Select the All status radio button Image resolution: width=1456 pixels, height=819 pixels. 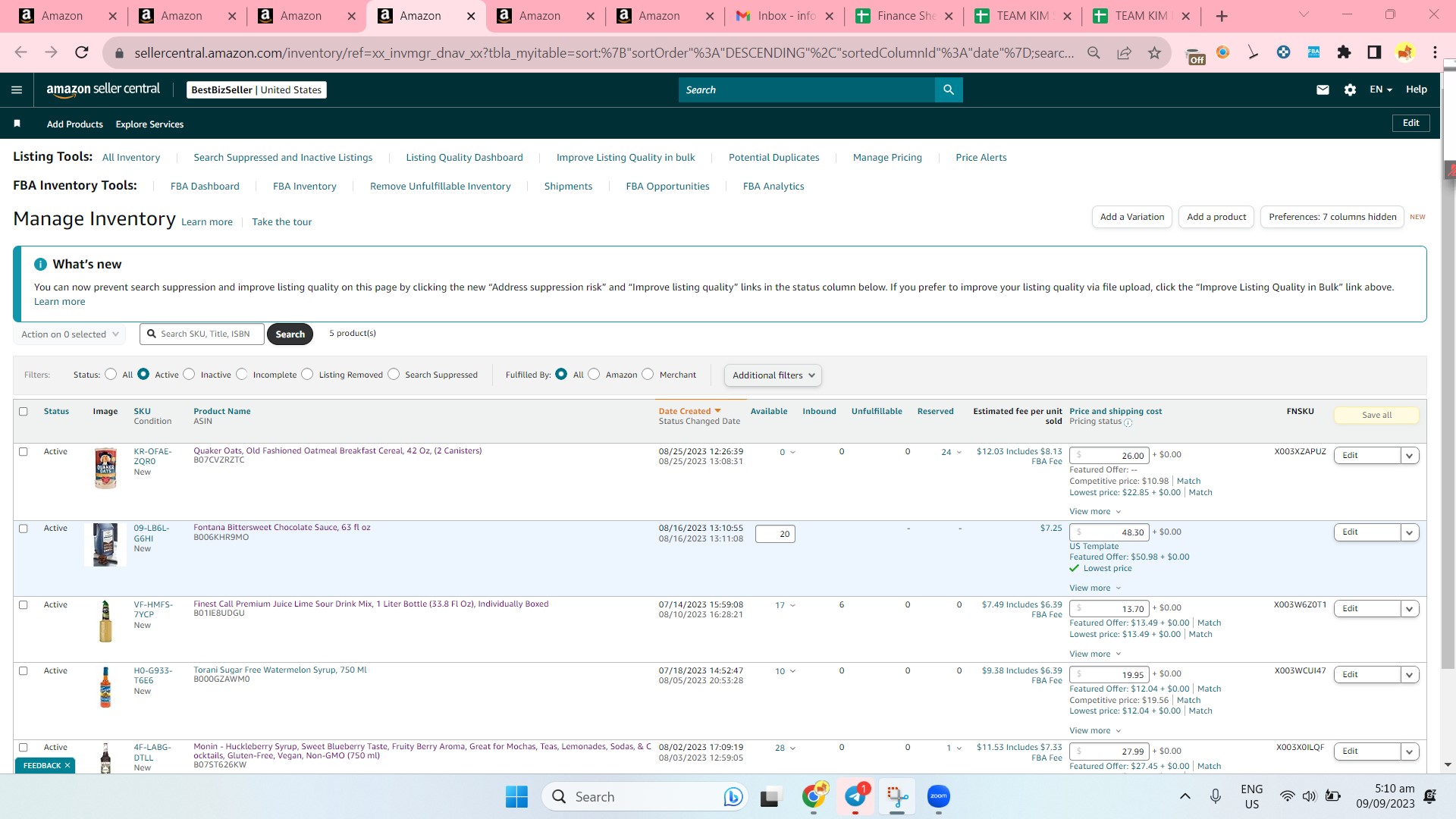pyautogui.click(x=111, y=374)
